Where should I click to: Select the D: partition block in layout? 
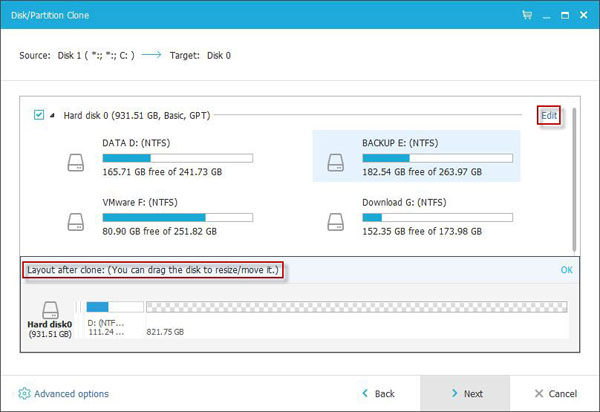click(115, 307)
